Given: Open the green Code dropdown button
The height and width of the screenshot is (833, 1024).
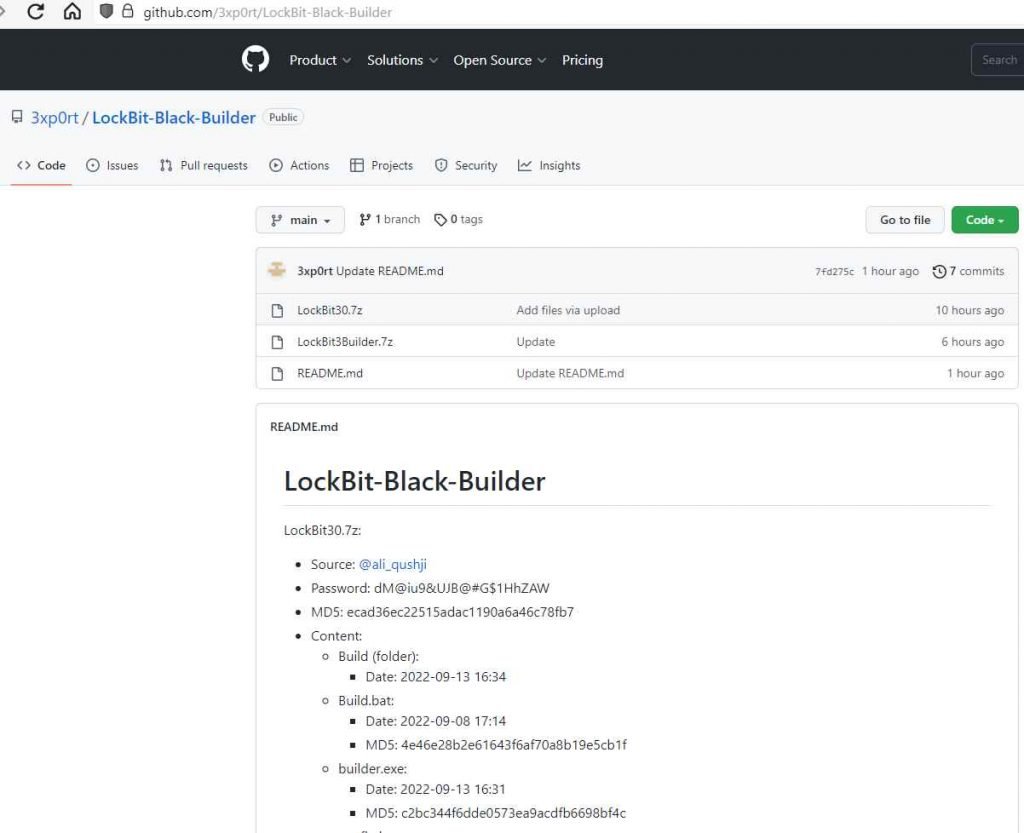Looking at the screenshot, I should point(984,220).
